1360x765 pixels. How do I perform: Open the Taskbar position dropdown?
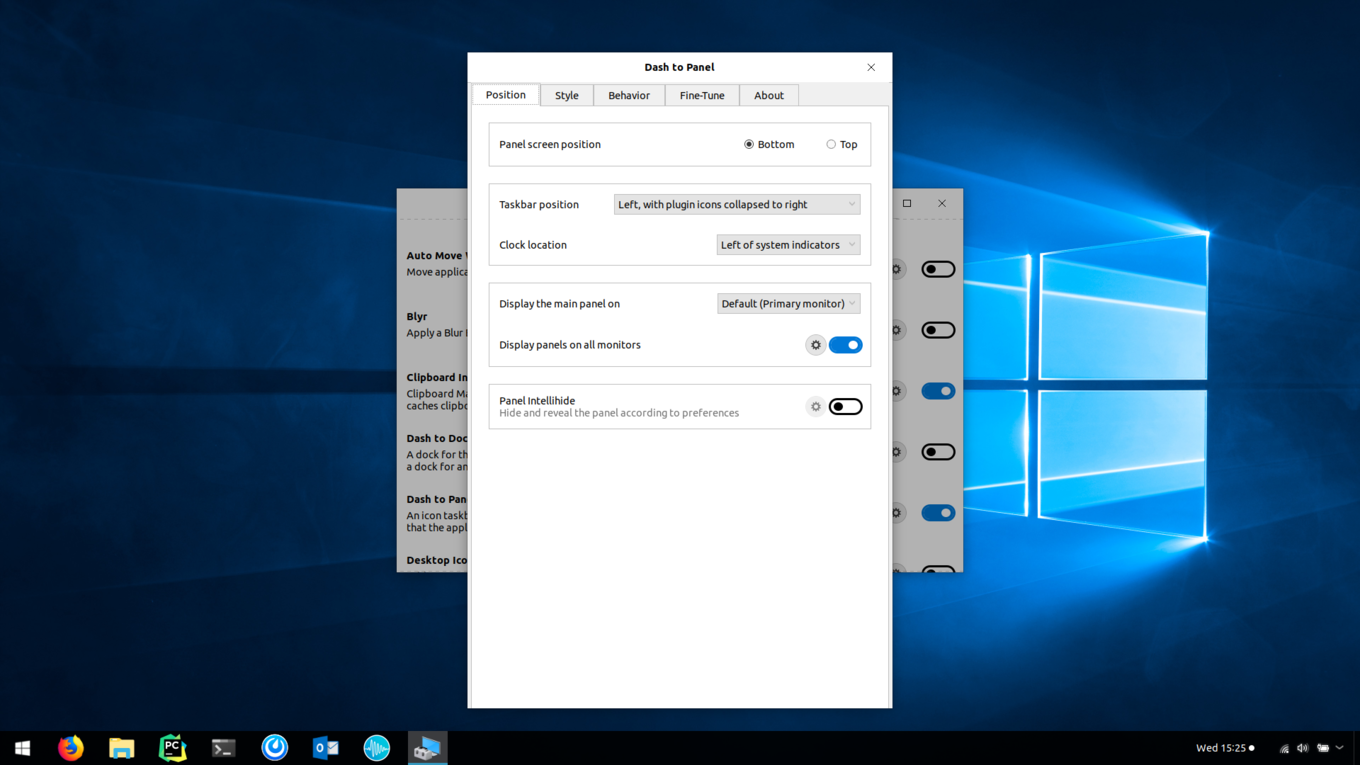737,204
